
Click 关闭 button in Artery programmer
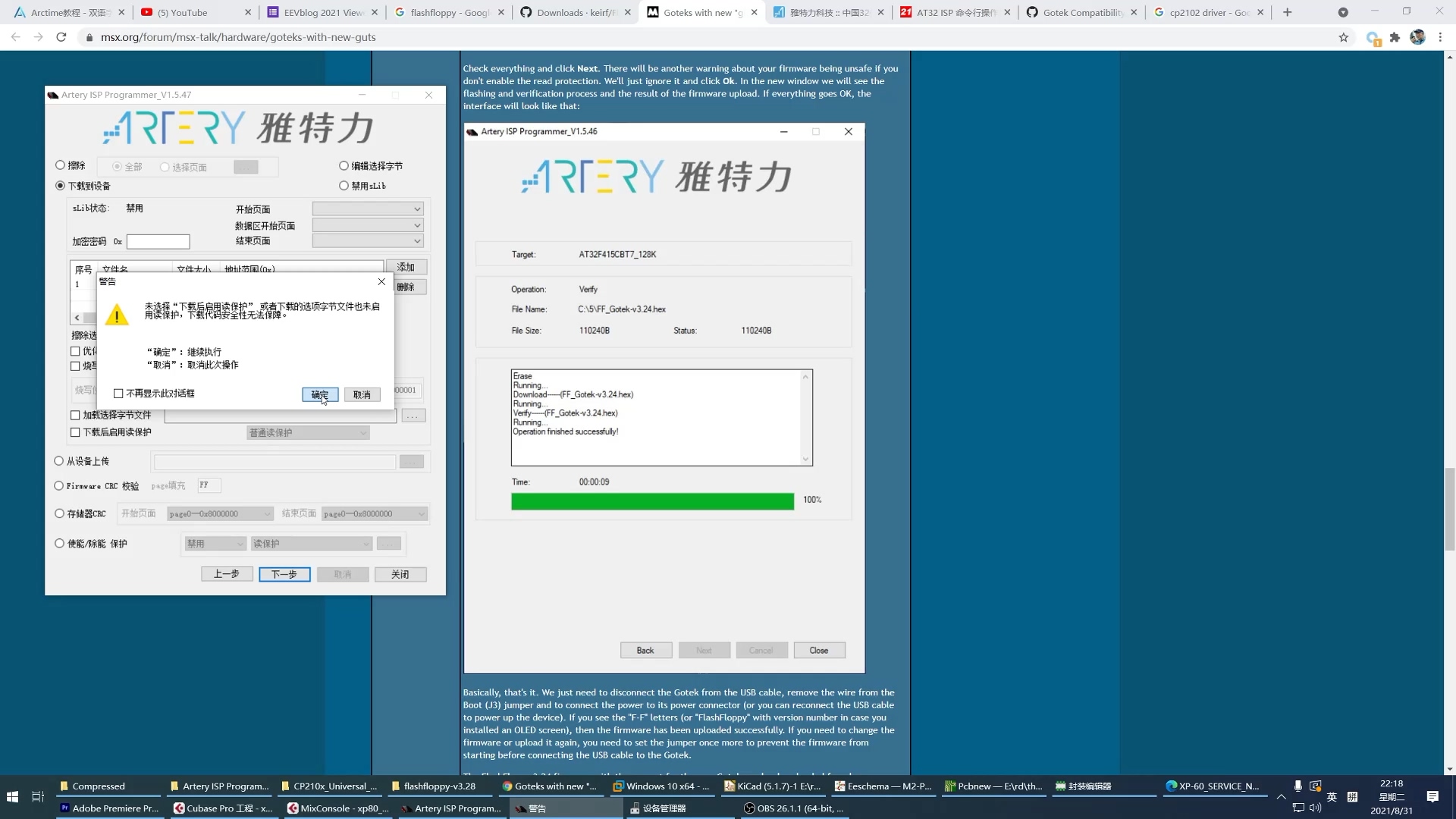(400, 574)
